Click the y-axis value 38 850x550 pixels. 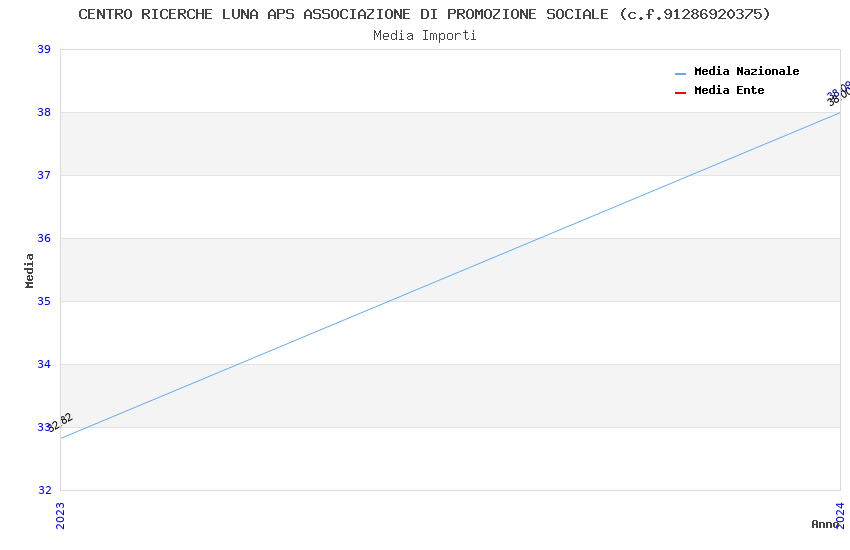pyautogui.click(x=44, y=112)
